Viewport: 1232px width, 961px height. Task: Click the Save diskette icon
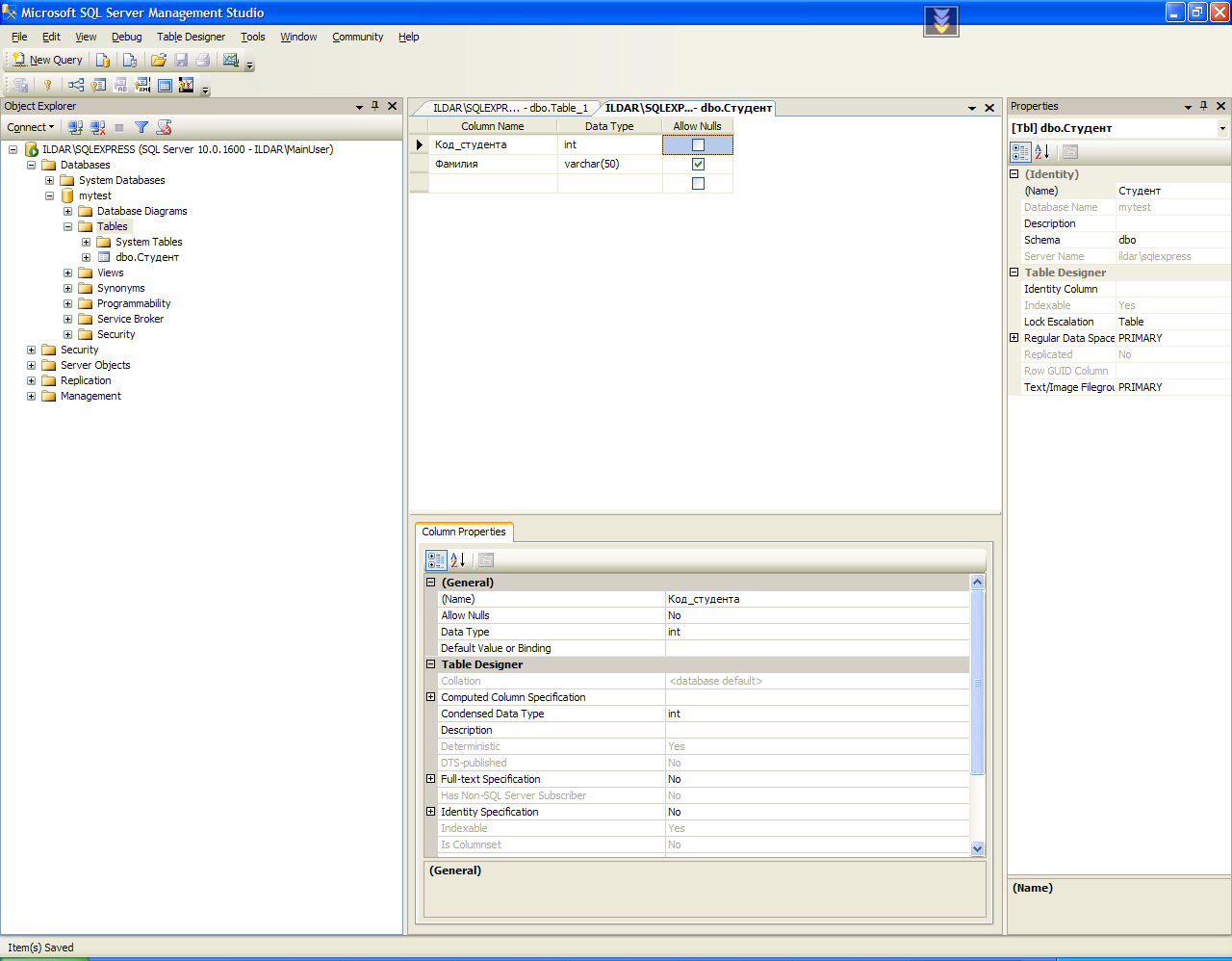click(181, 60)
